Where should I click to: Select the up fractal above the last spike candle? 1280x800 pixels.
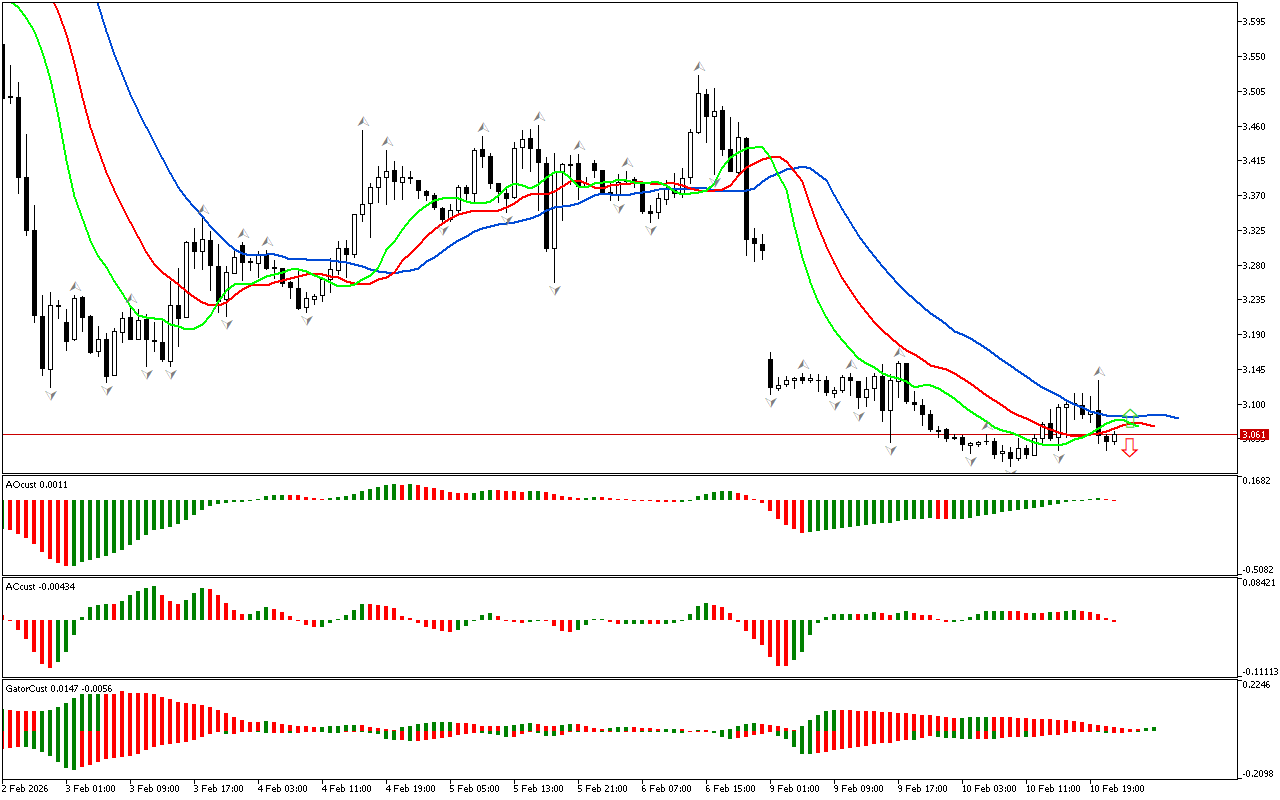pyautogui.click(x=1098, y=371)
